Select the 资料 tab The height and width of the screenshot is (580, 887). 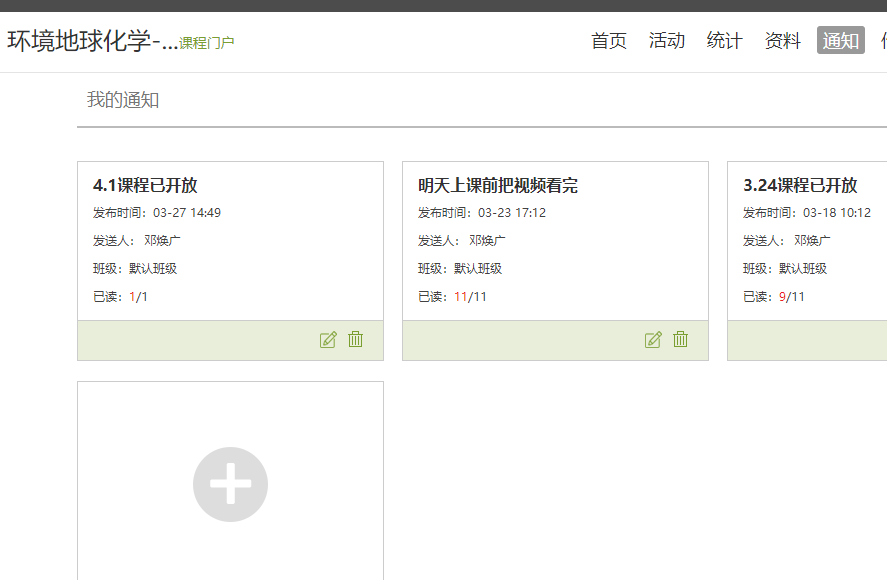[782, 41]
